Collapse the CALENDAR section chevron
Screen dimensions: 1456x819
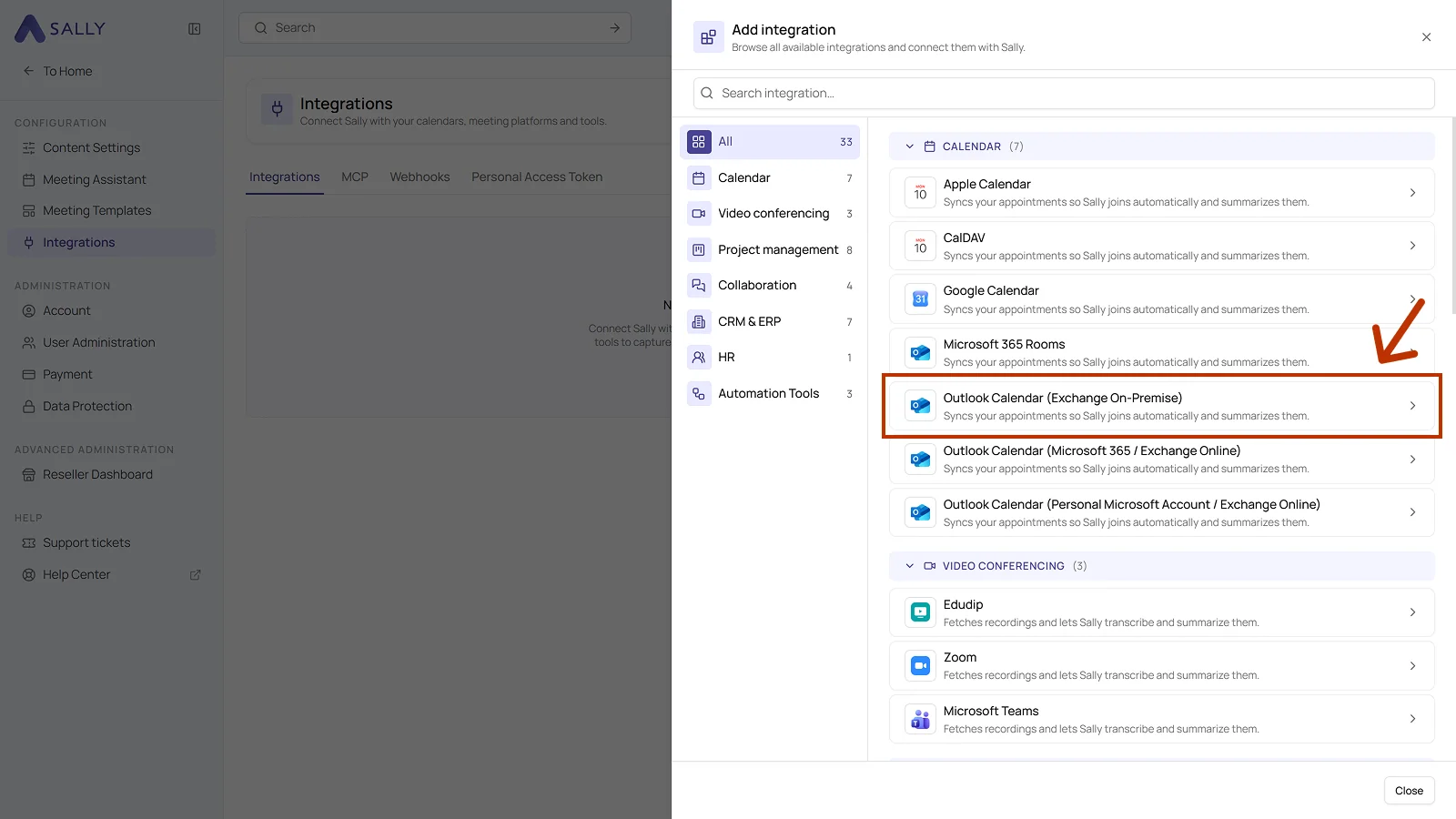(909, 147)
